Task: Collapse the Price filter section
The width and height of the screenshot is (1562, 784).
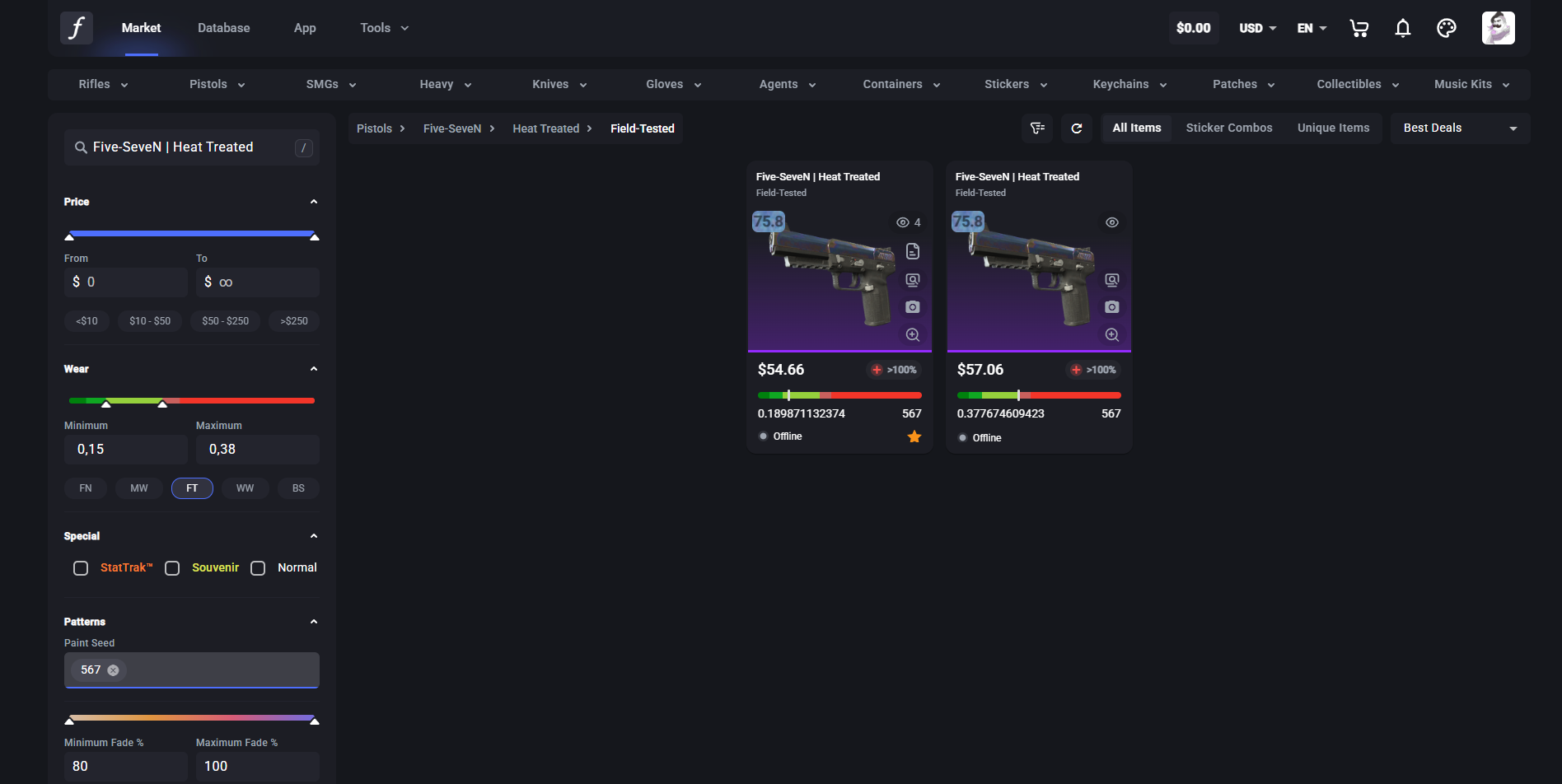Action: click(314, 202)
